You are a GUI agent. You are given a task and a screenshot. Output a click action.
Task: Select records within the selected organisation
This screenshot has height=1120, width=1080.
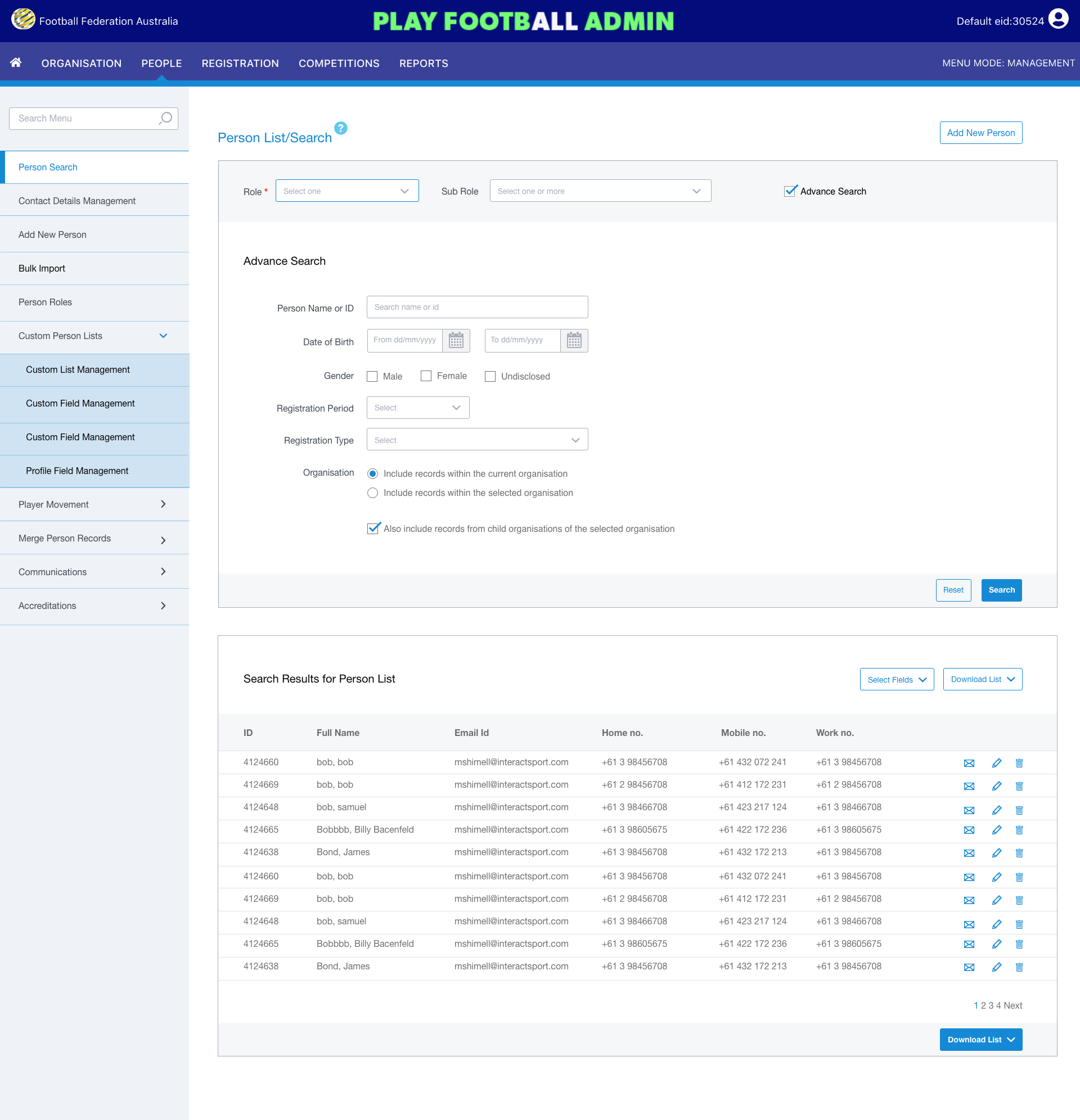point(373,493)
